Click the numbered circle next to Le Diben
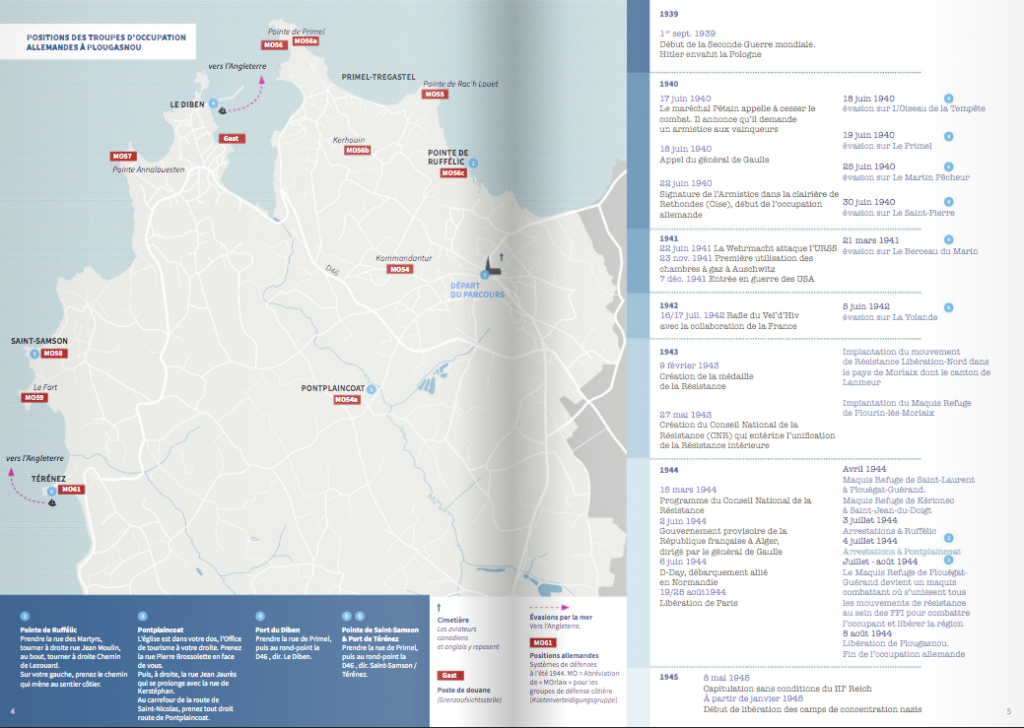Image resolution: width=1024 pixels, height=728 pixels. 213,103
